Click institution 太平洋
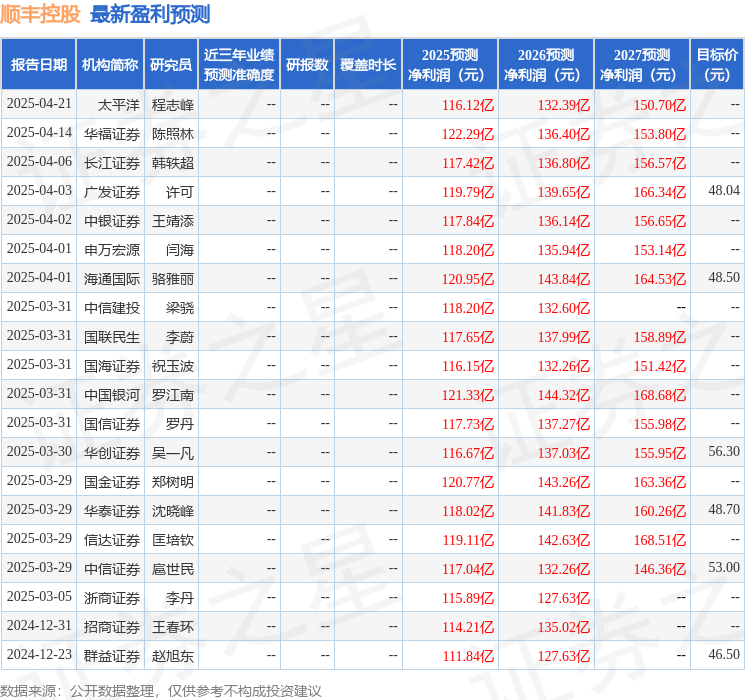This screenshot has width=745, height=700. click(x=119, y=105)
